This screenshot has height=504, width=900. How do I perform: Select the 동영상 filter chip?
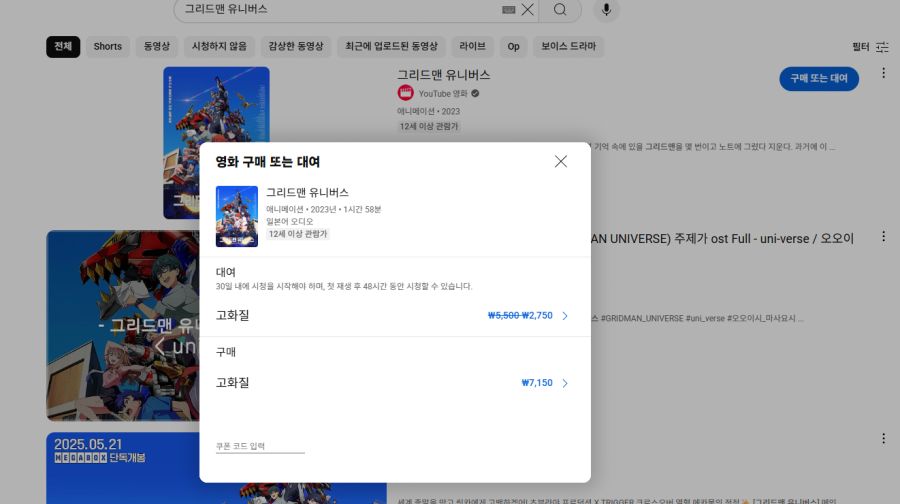(157, 46)
